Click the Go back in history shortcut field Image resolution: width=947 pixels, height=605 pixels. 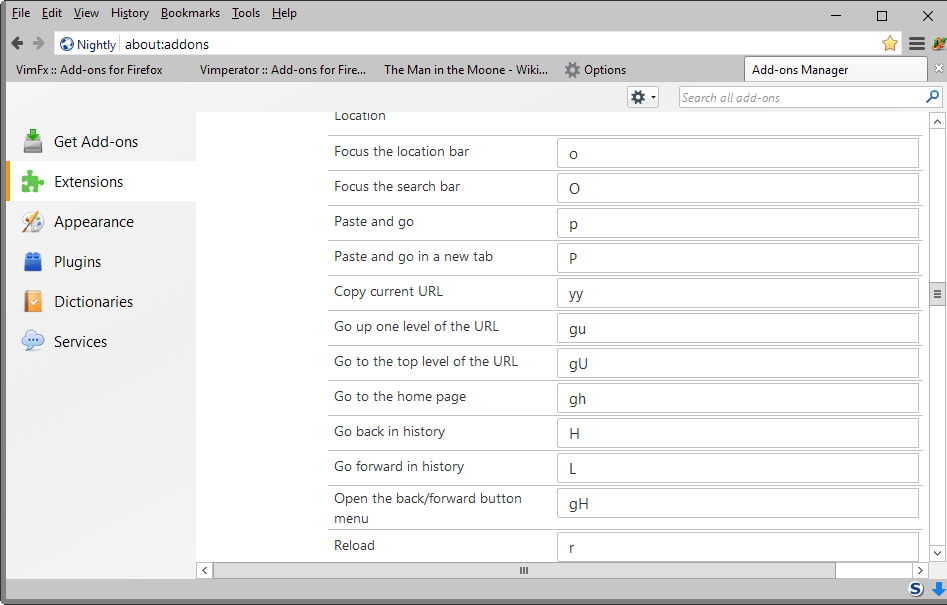pyautogui.click(x=737, y=434)
